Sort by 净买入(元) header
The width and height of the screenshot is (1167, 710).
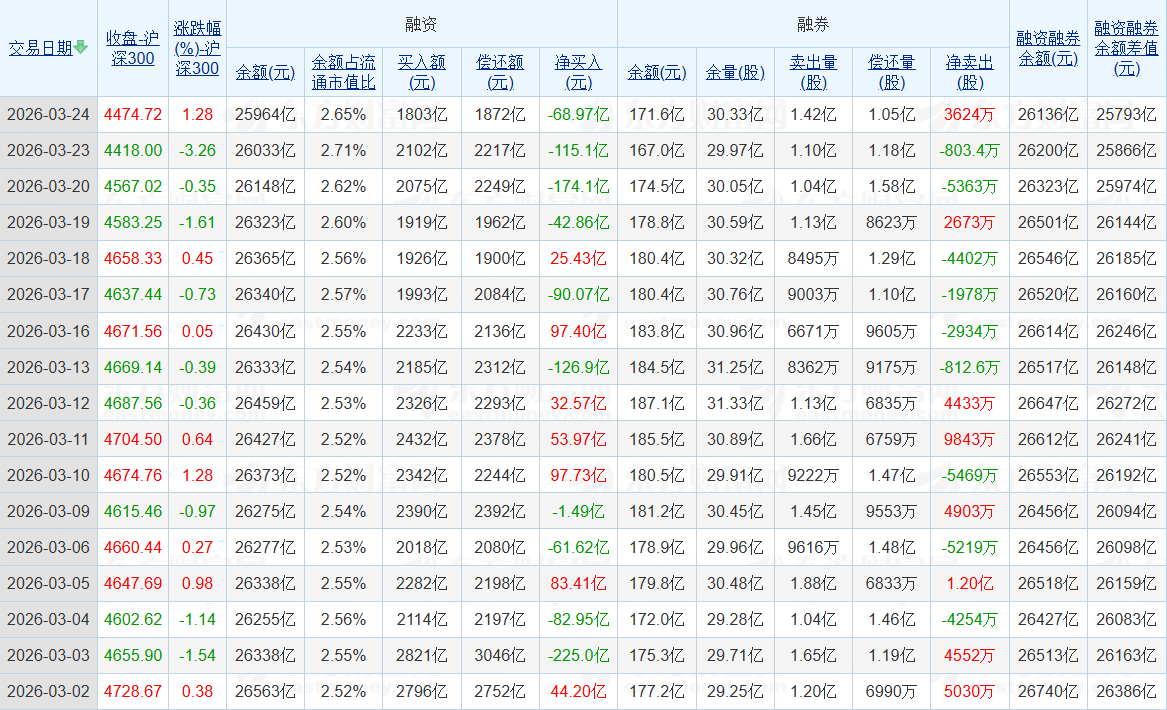point(578,72)
